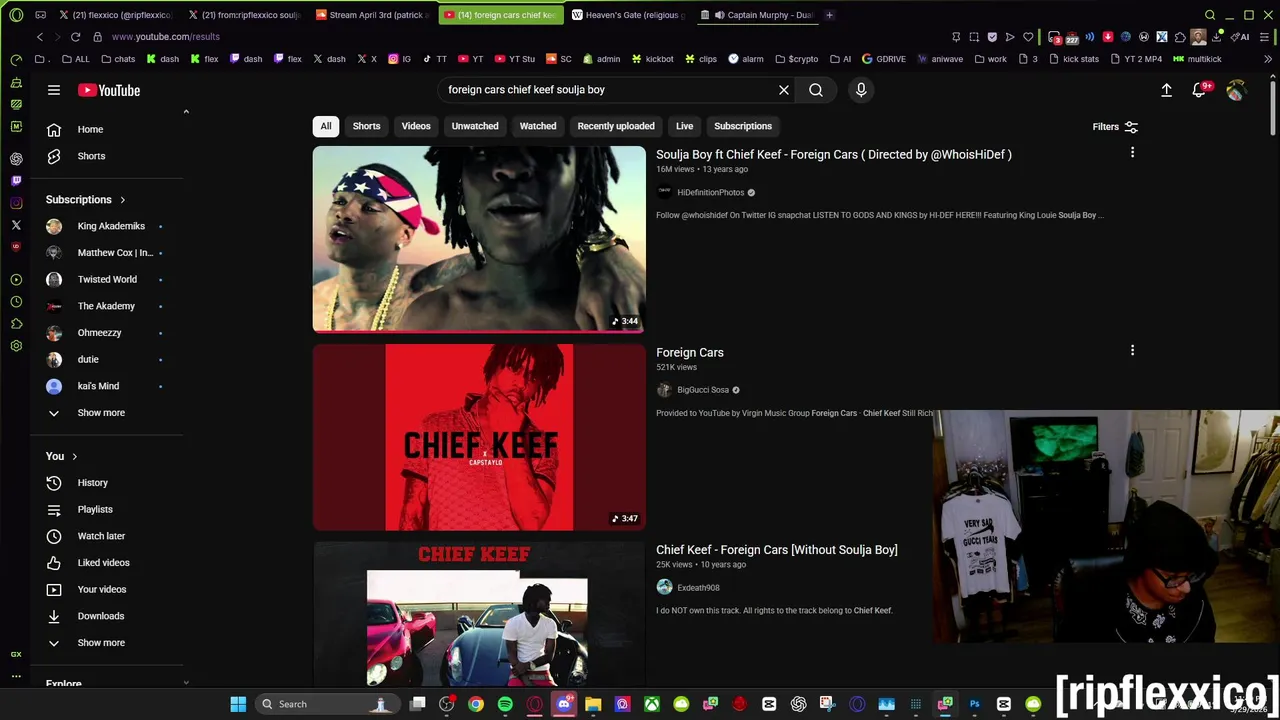Viewport: 1280px width, 720px height.
Task: Open the more options menu for the Soulja Boy video
Action: [x=1132, y=153]
